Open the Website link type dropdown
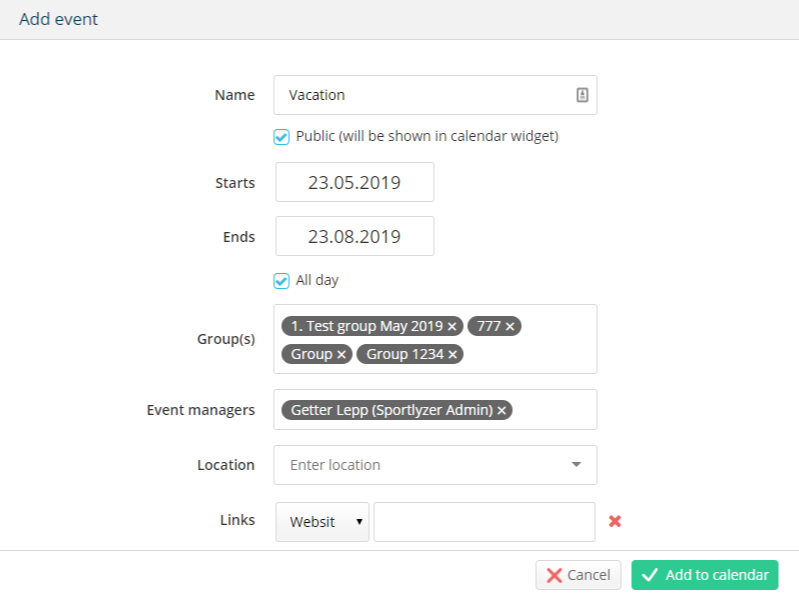This screenshot has height=597, width=799. (x=322, y=522)
